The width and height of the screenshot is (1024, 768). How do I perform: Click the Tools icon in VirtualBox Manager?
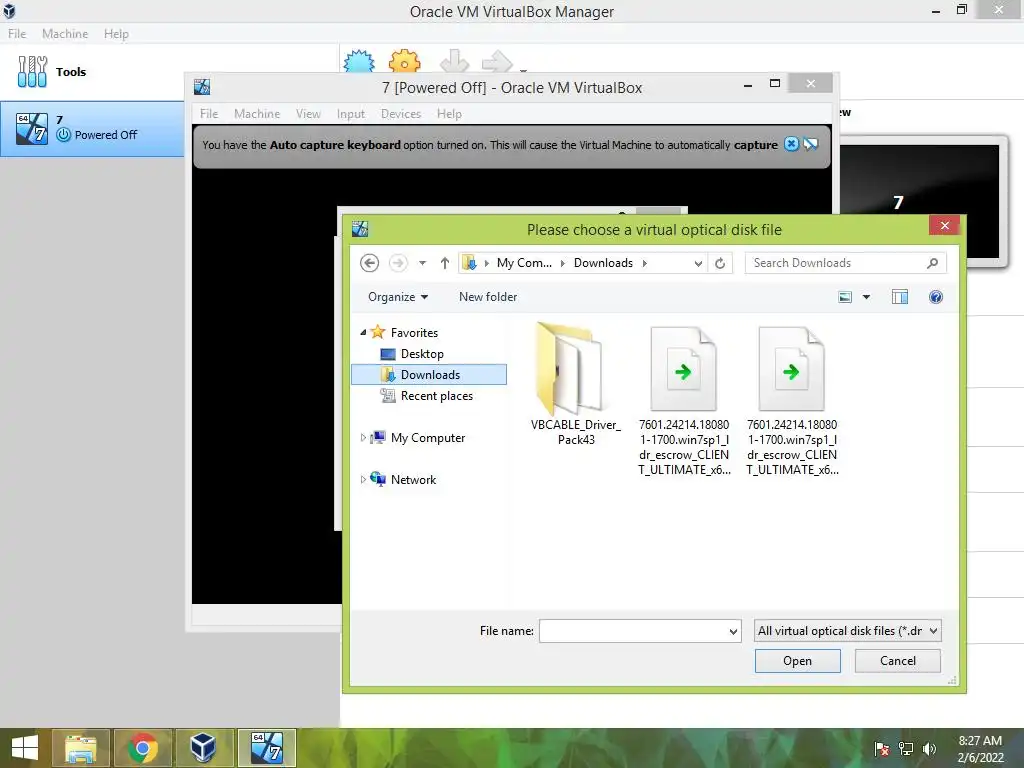pos(32,71)
